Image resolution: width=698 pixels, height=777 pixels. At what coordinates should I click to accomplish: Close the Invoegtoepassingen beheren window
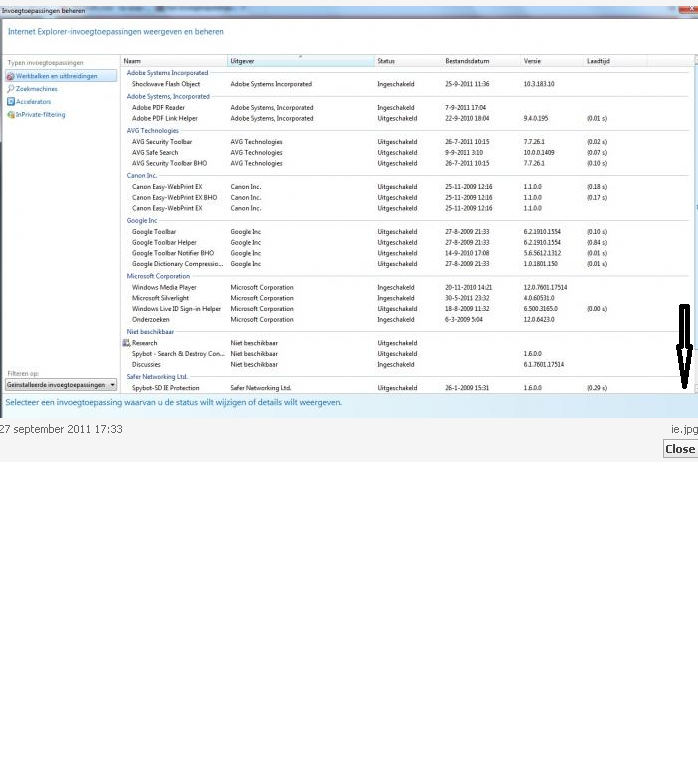point(689,9)
